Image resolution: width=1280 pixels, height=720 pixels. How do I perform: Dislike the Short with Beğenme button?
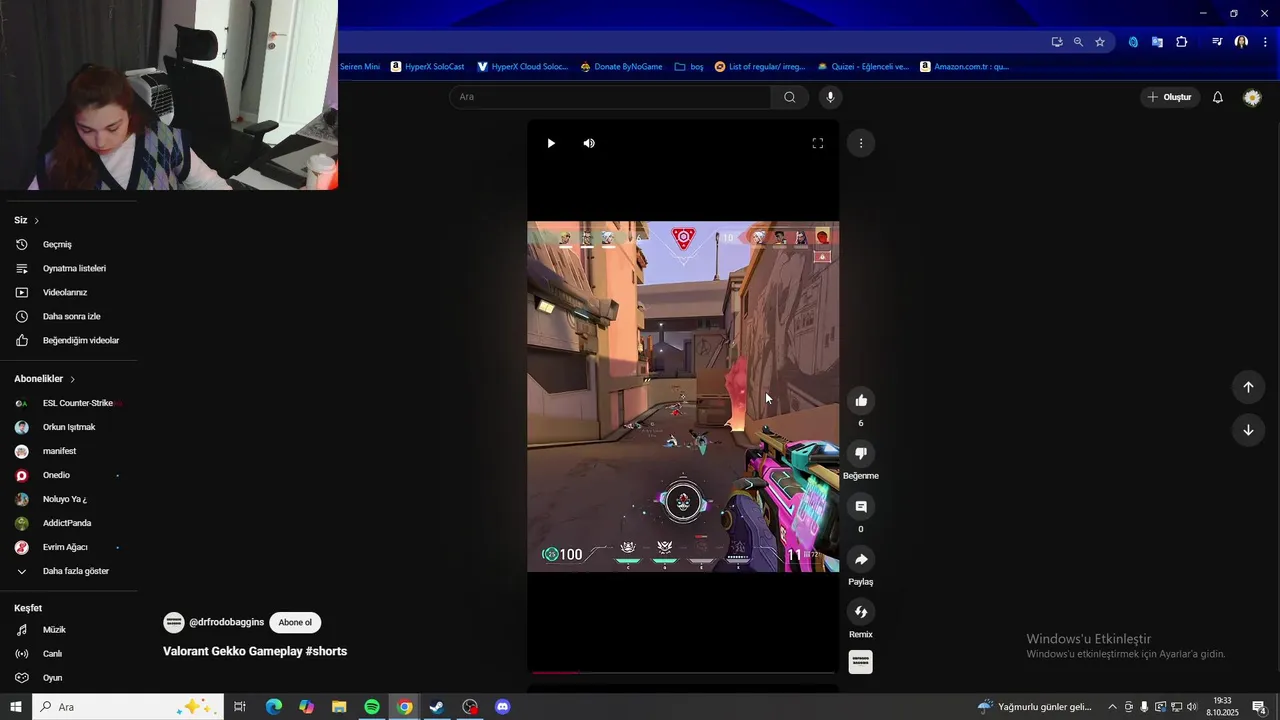pyautogui.click(x=861, y=454)
